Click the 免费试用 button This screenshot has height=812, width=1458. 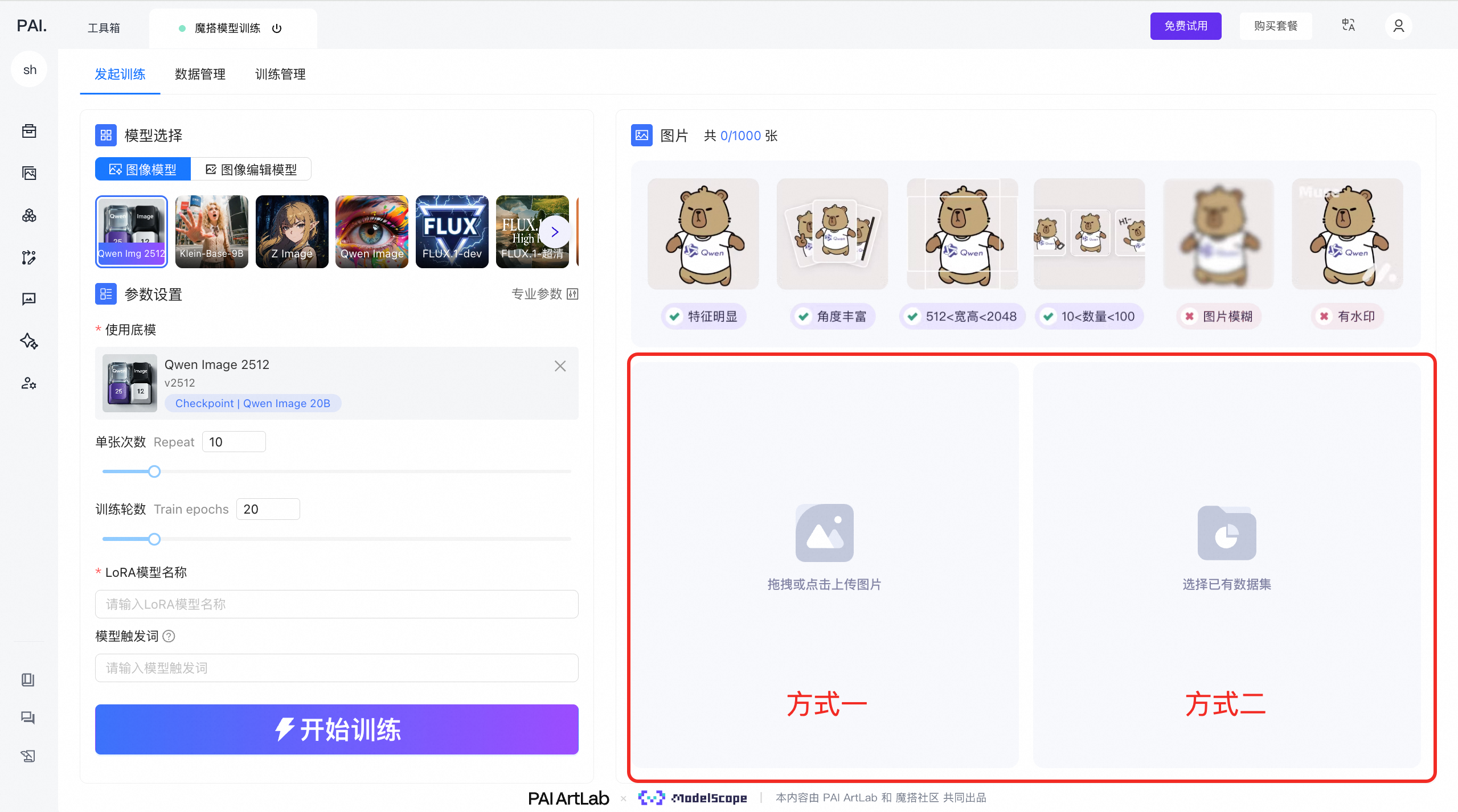point(1185,26)
